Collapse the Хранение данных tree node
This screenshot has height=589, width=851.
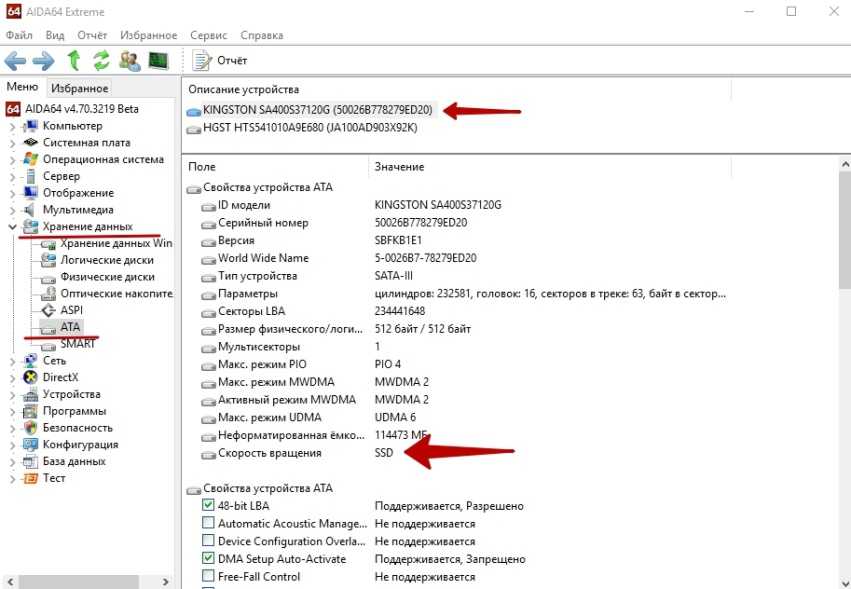click(12, 227)
